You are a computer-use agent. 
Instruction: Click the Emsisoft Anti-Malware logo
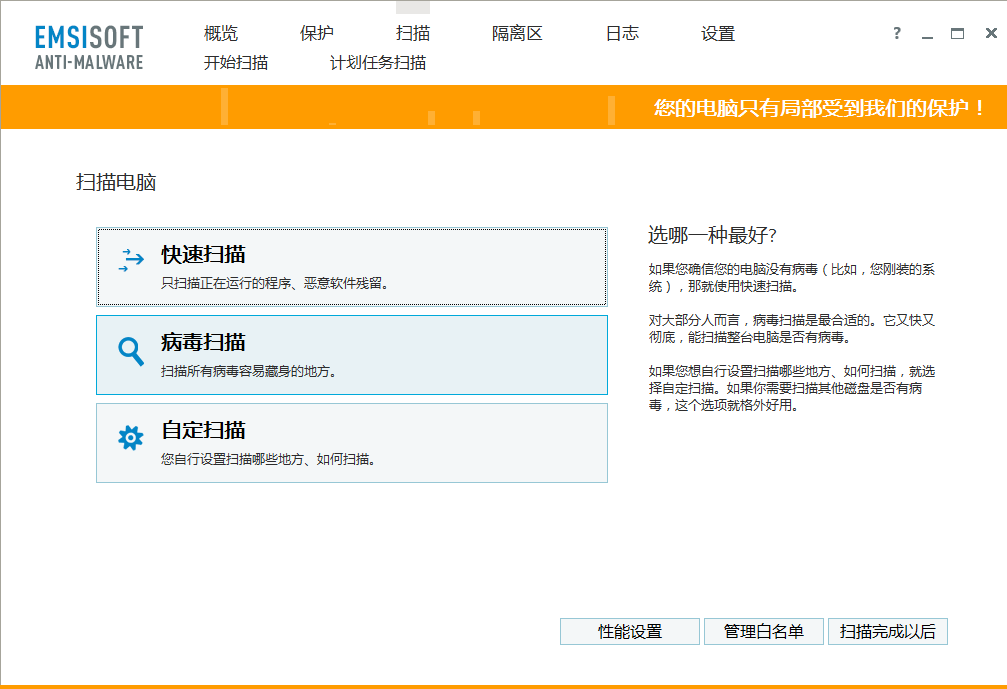click(89, 47)
